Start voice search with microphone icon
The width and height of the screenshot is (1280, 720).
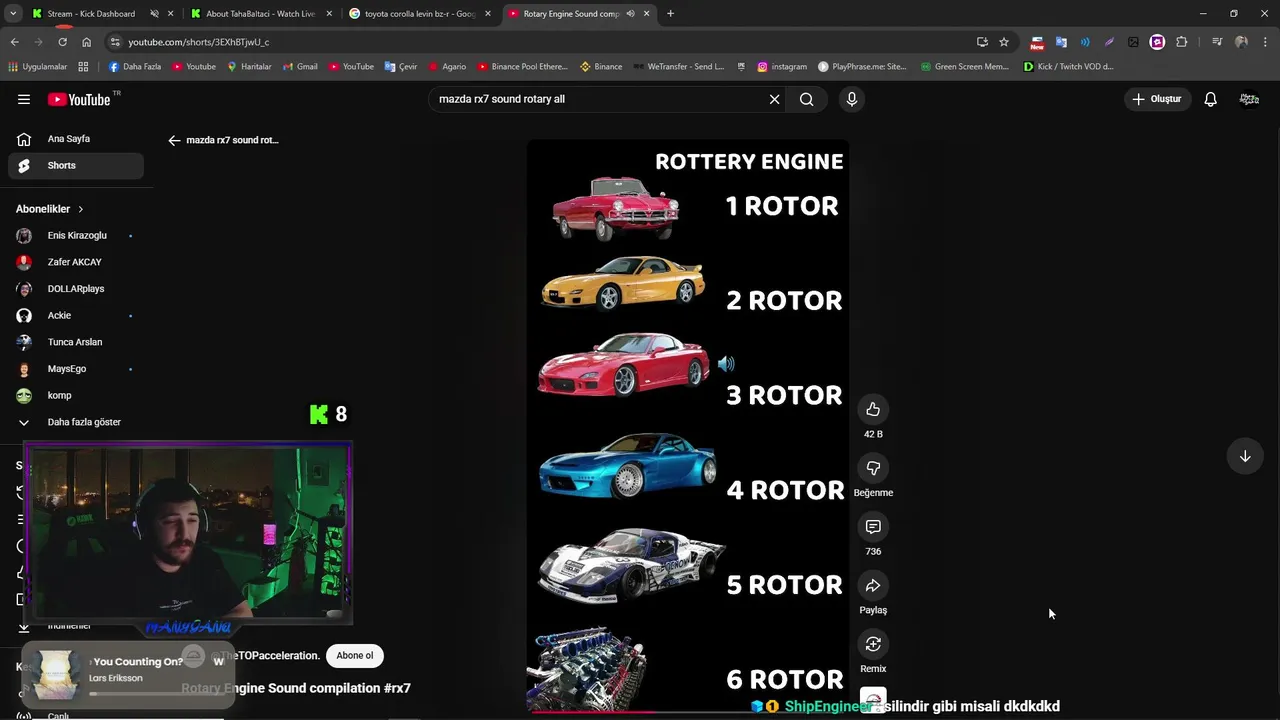pyautogui.click(x=852, y=99)
